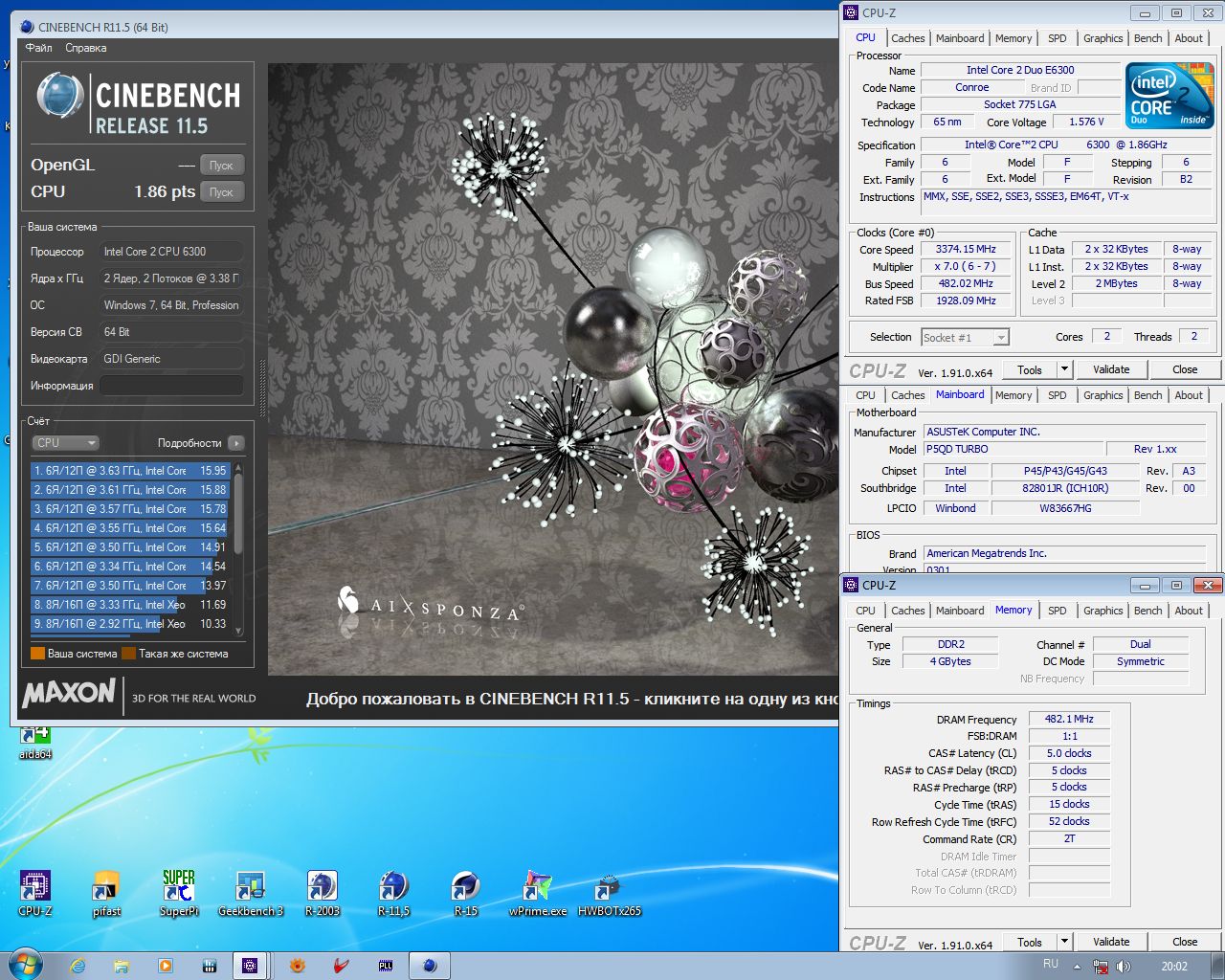Launch the R-15 desktop shortcut
Screen dimensions: 1225x980
pos(466,894)
